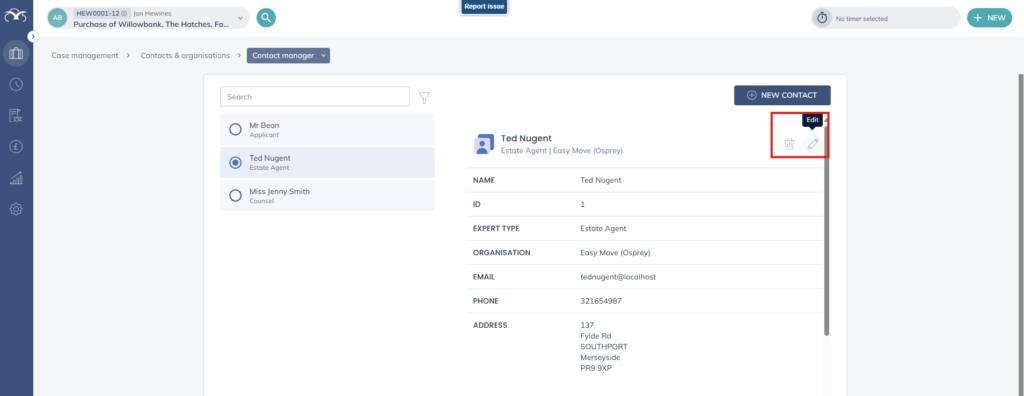Open the No timer selected field
The height and width of the screenshot is (396, 1024).
886,18
